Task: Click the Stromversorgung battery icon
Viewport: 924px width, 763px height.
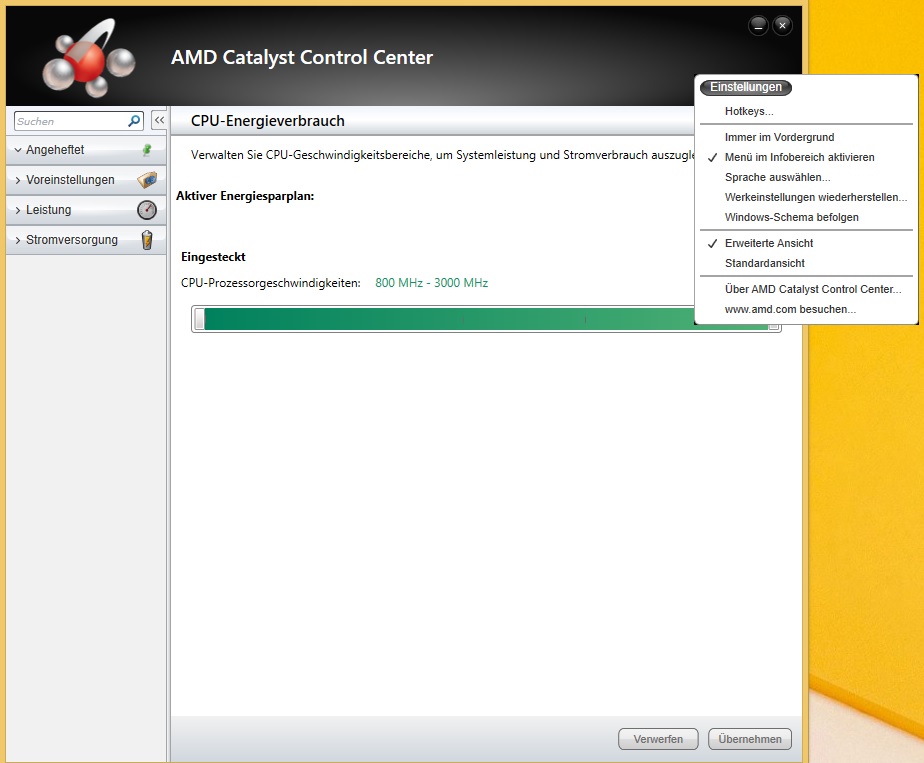Action: (147, 240)
